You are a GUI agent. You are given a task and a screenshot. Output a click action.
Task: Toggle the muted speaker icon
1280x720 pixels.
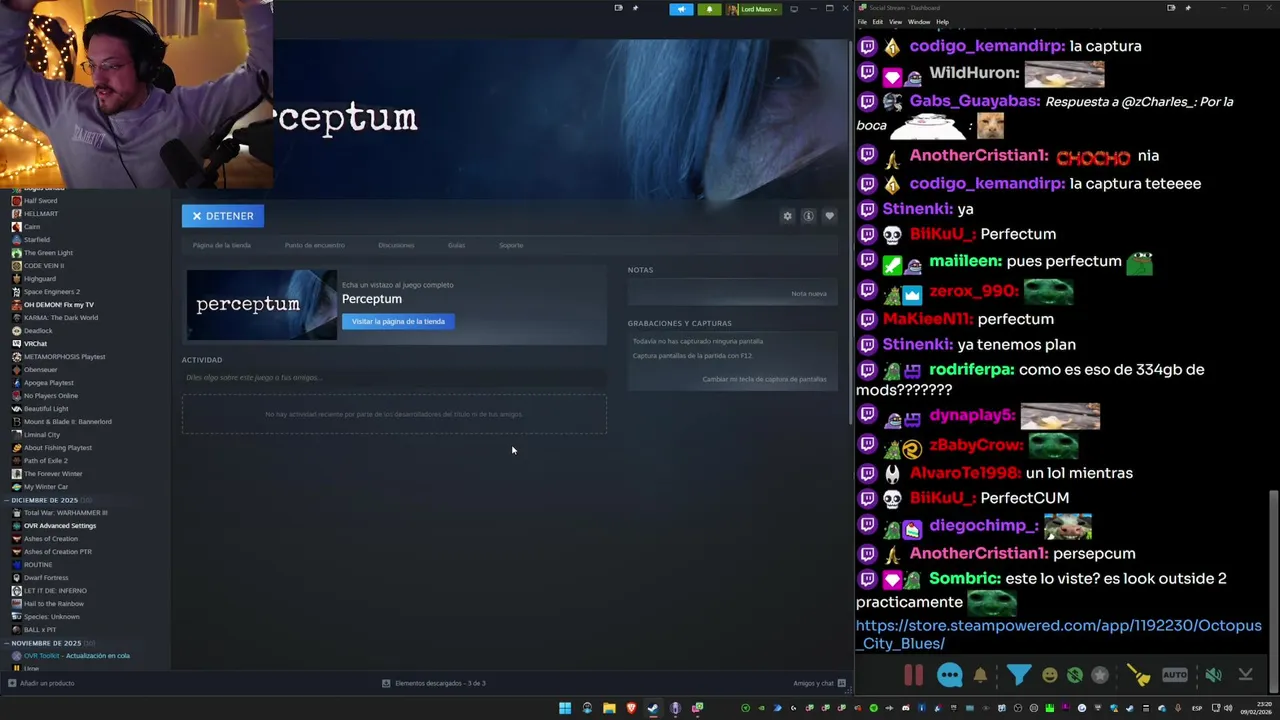(x=1213, y=675)
